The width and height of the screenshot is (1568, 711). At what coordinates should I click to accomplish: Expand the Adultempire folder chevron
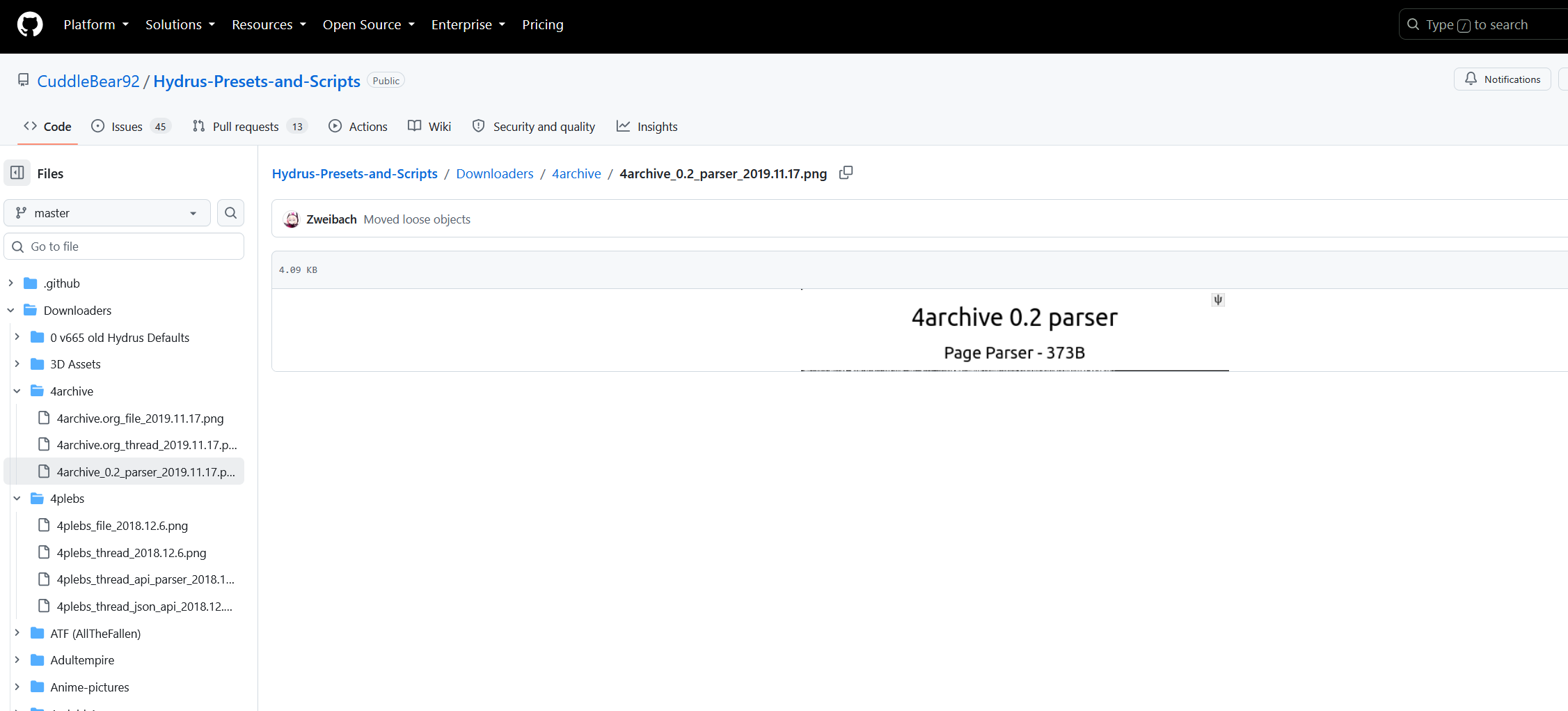pyautogui.click(x=17, y=659)
